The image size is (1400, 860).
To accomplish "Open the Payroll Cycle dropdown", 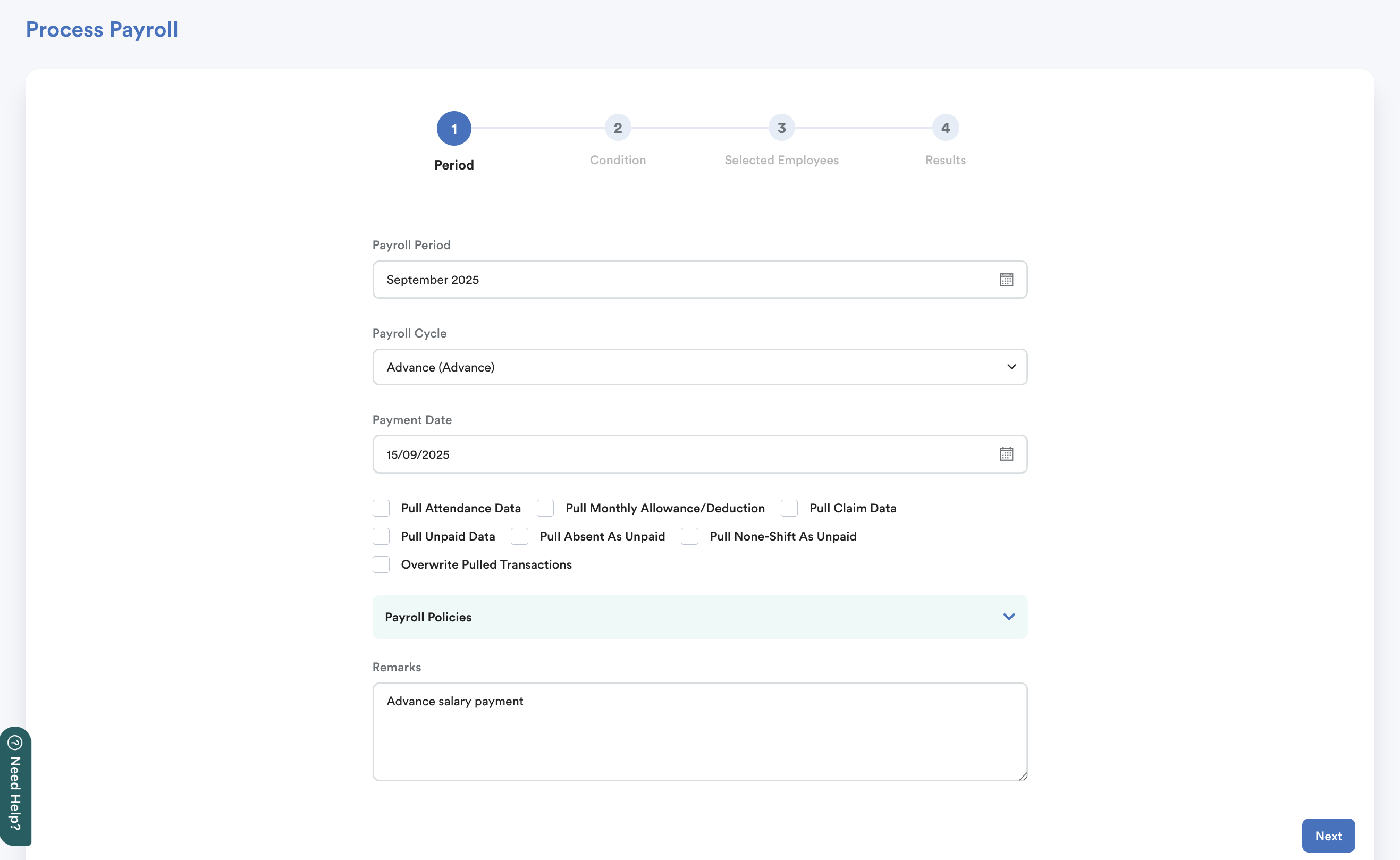I will [x=699, y=367].
